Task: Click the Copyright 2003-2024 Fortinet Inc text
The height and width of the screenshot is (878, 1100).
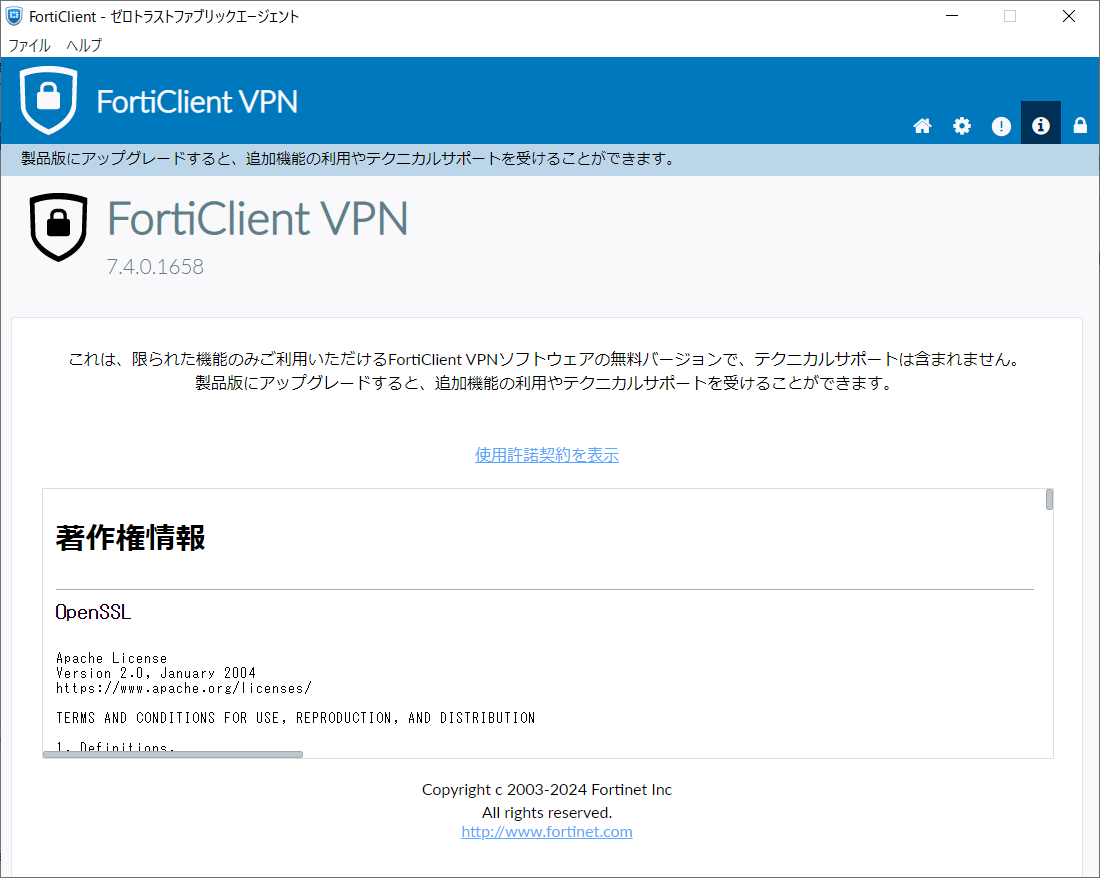Action: click(x=547, y=789)
